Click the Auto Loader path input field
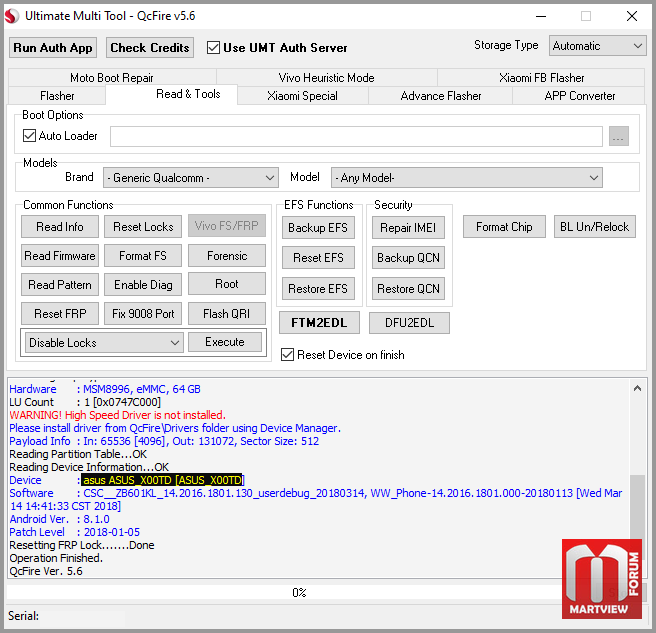This screenshot has height=633, width=656. click(356, 137)
